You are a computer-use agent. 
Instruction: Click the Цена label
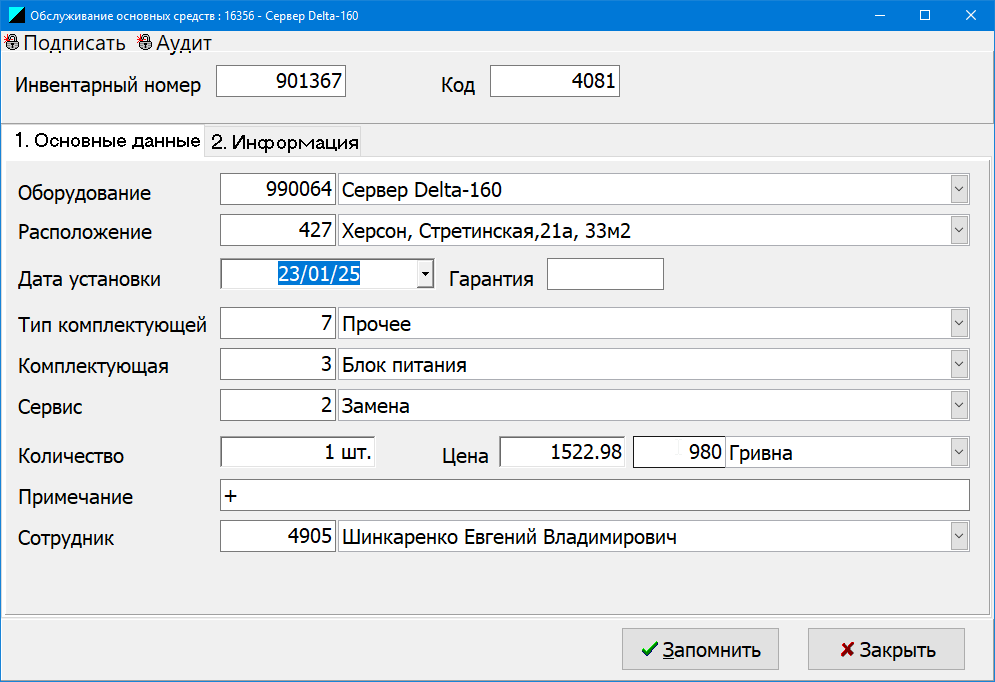coord(465,456)
